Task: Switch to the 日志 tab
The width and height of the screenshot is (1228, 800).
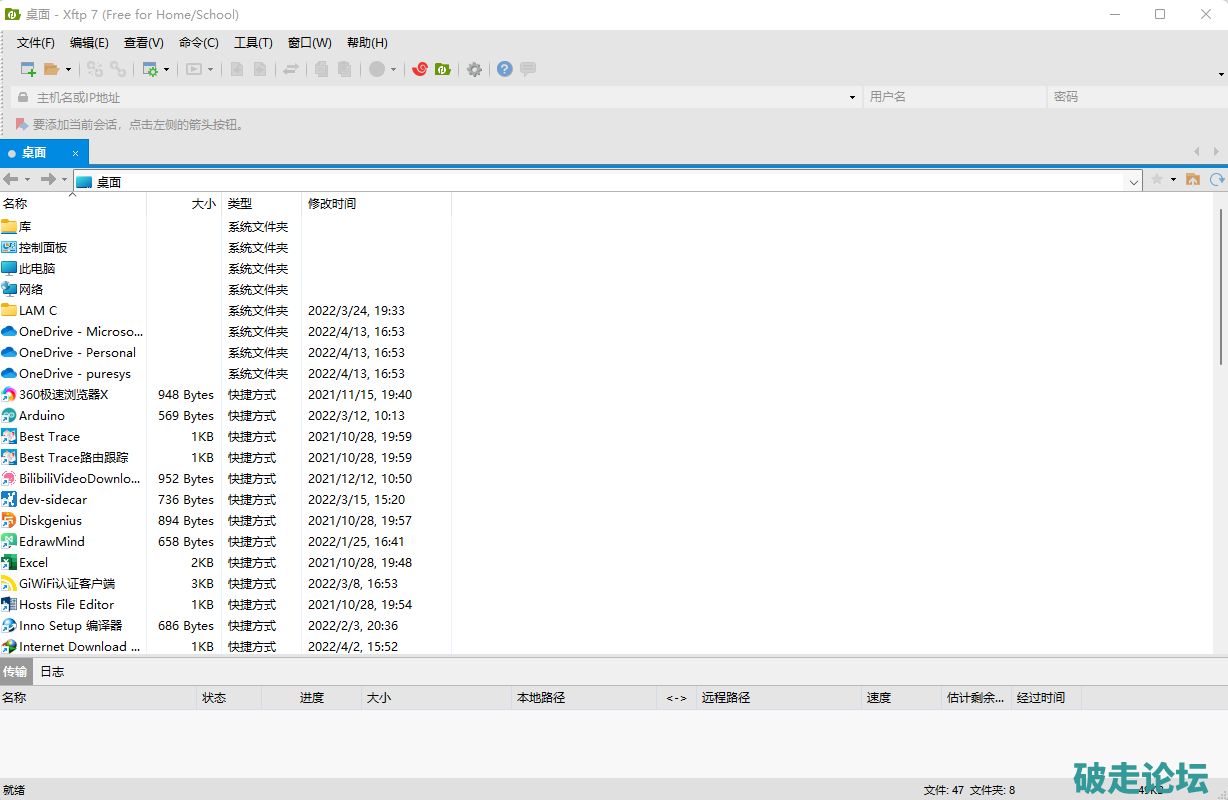Action: (52, 672)
